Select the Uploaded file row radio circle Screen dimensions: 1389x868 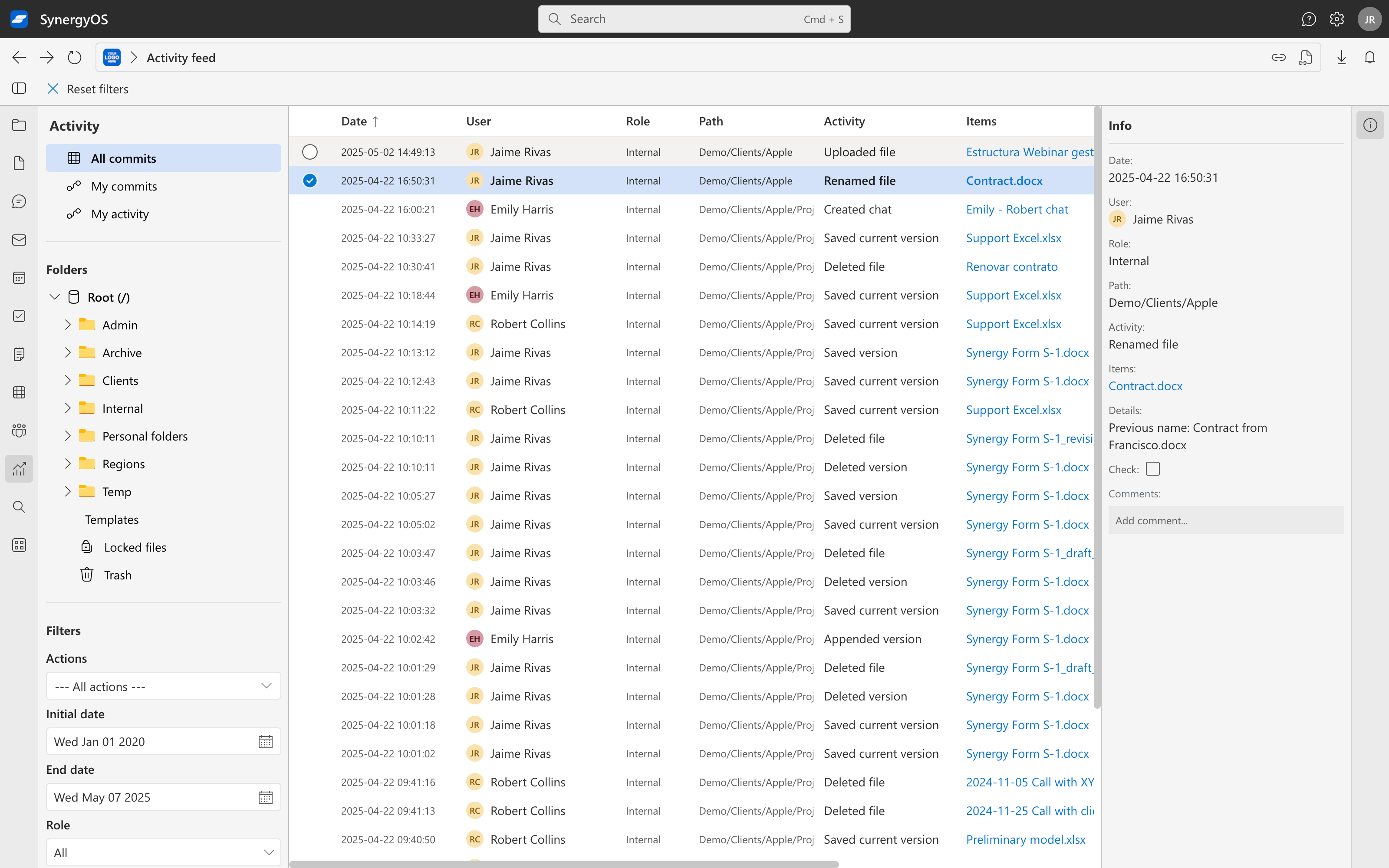coord(310,152)
